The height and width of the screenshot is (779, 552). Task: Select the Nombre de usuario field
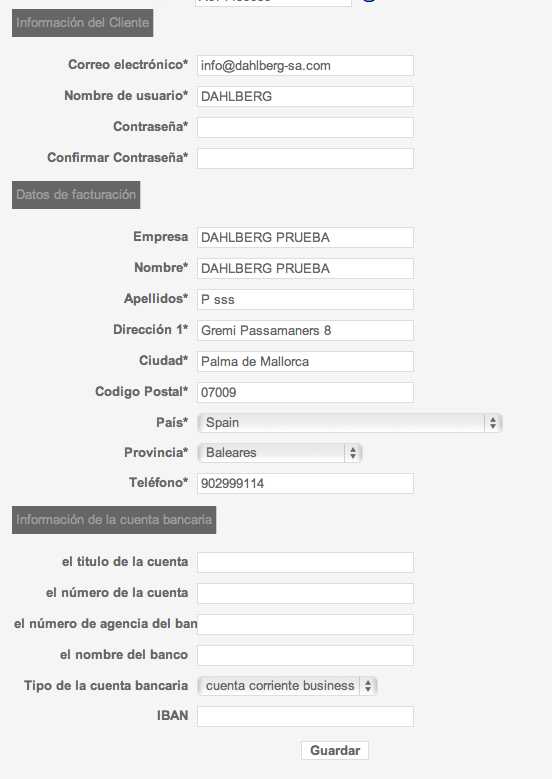click(x=305, y=96)
